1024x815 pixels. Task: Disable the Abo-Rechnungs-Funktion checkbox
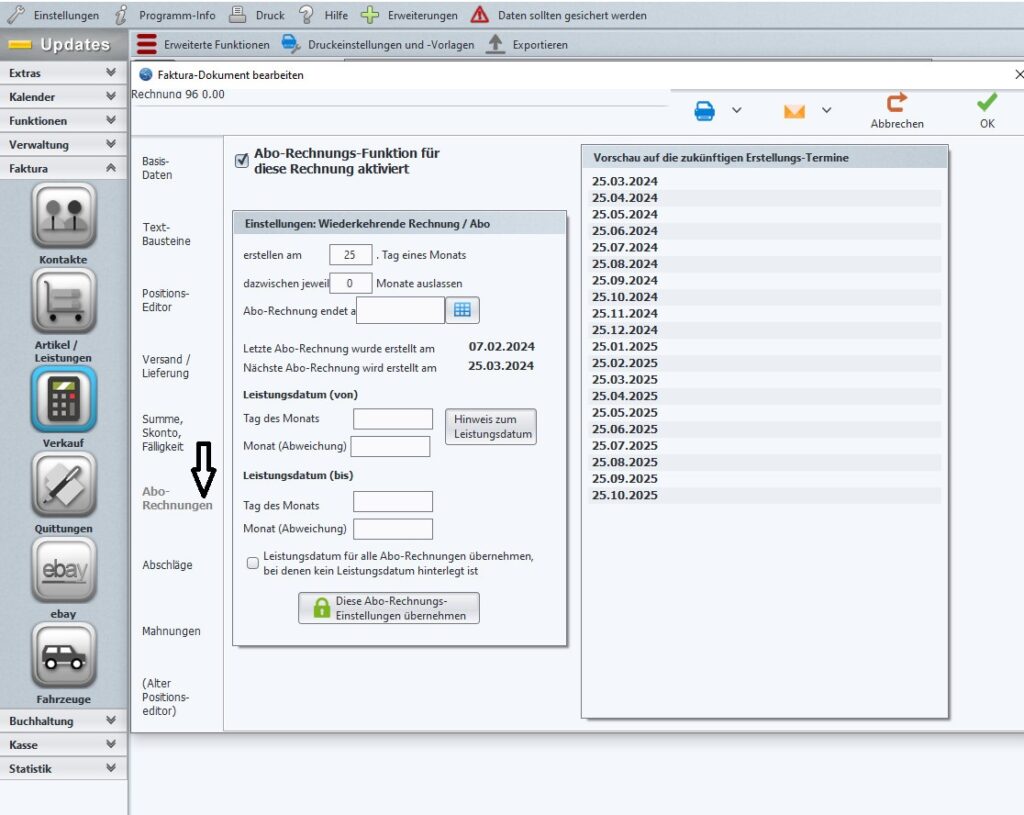pos(241,161)
